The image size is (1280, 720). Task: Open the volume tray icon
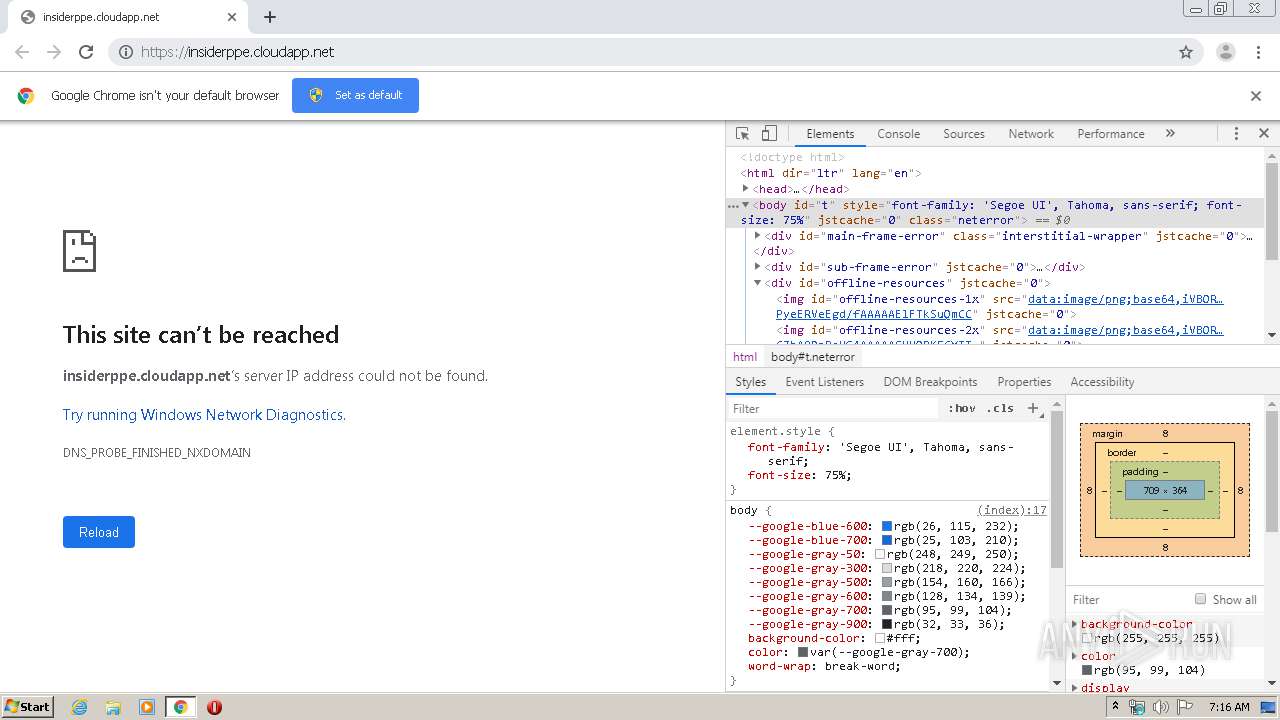point(1160,707)
